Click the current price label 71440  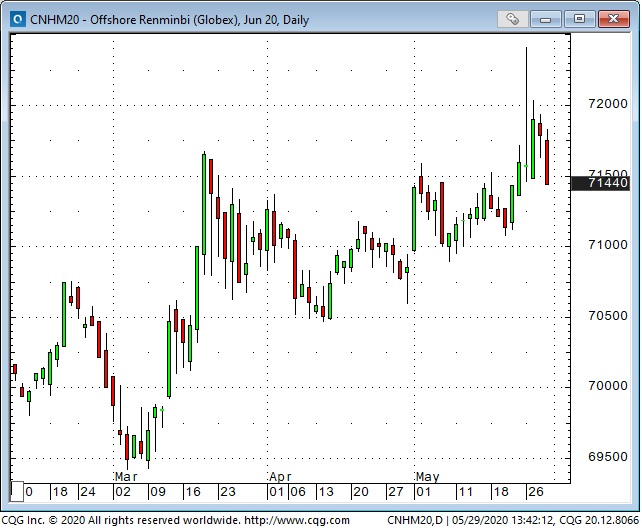[x=601, y=183]
